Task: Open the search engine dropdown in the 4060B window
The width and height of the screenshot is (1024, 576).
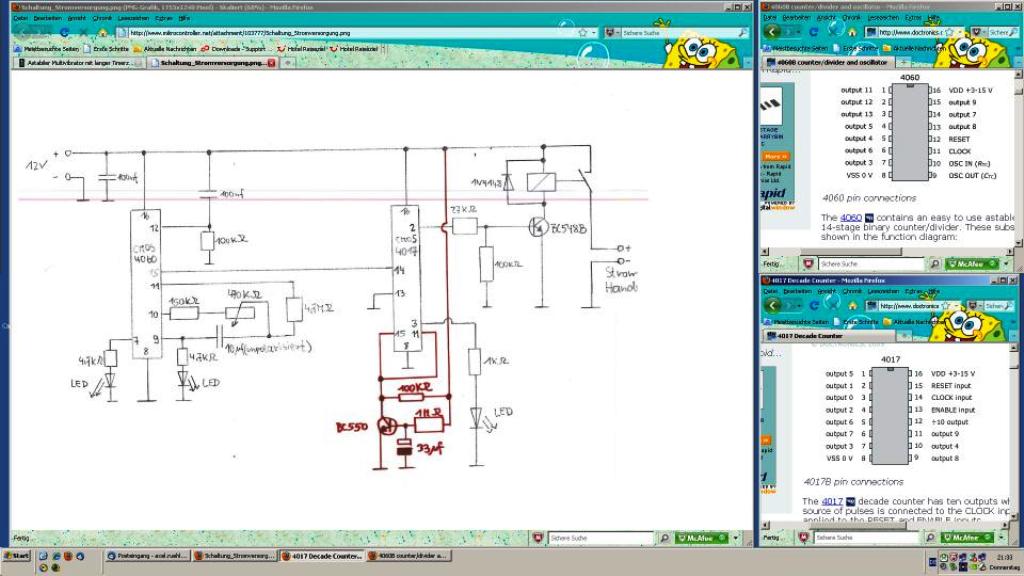Action: 984,32
